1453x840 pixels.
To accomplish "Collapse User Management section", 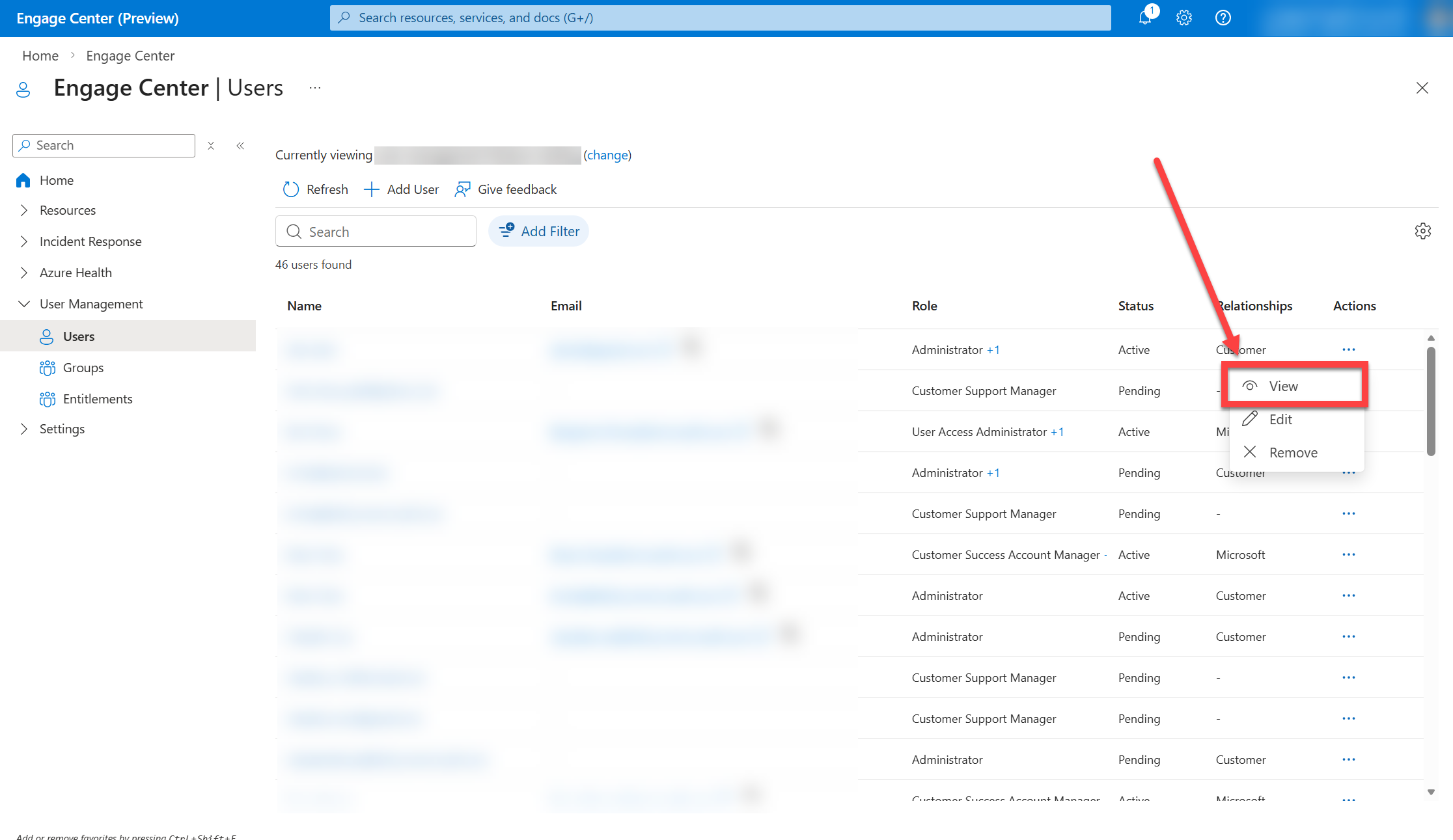I will coord(24,304).
